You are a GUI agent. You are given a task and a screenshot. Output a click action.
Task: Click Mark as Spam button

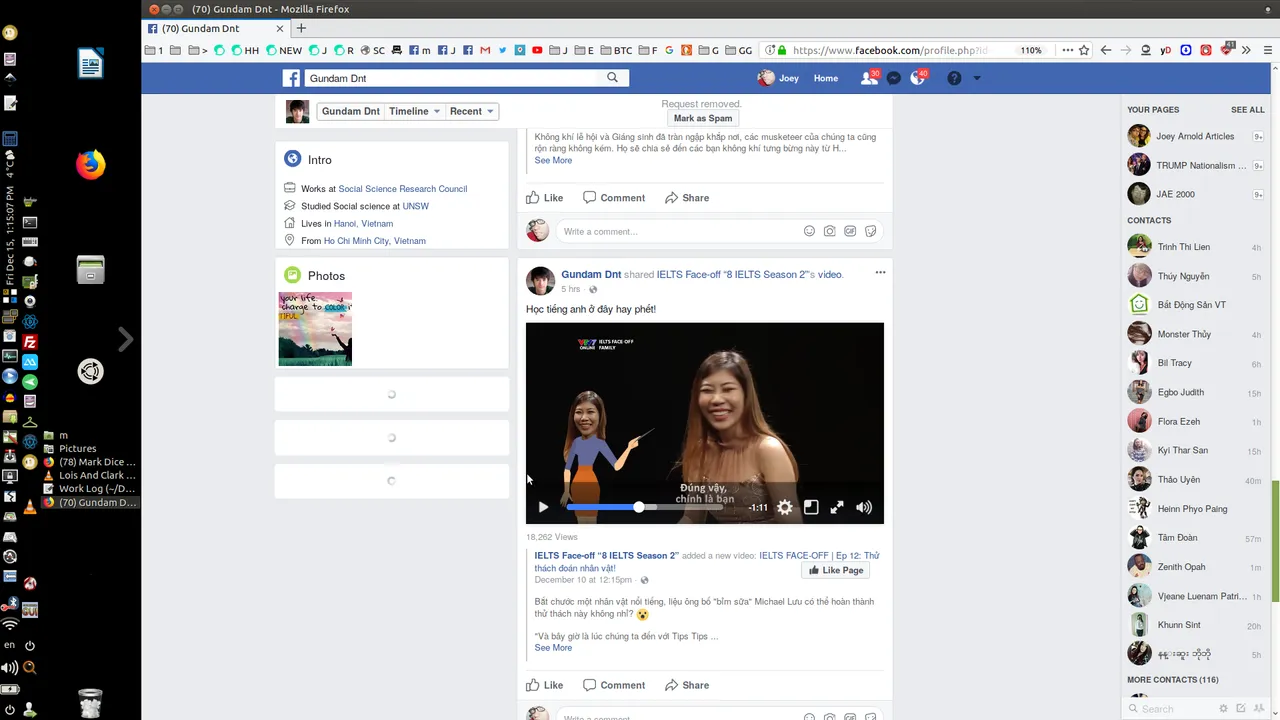point(703,118)
